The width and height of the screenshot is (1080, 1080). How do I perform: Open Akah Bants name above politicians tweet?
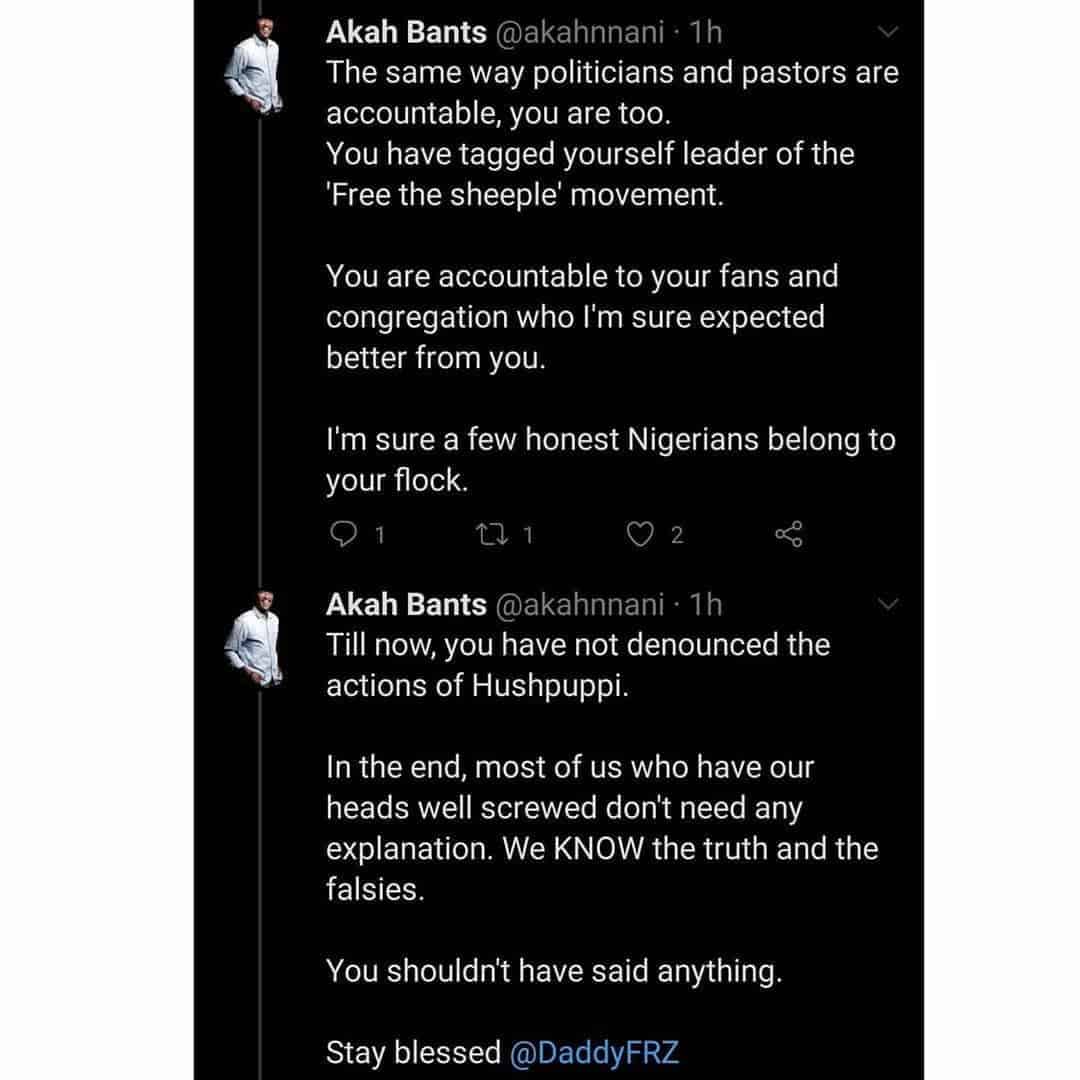pos(406,32)
